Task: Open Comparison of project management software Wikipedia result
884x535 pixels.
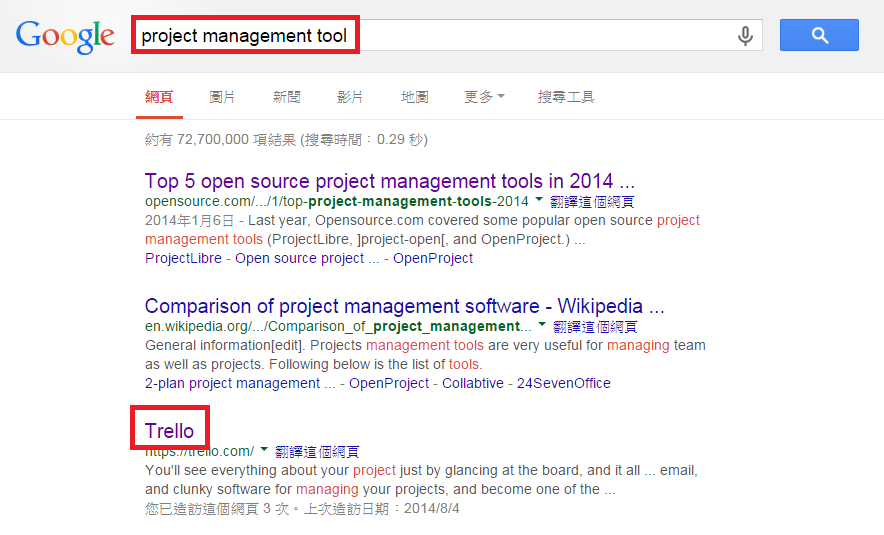Action: 404,306
